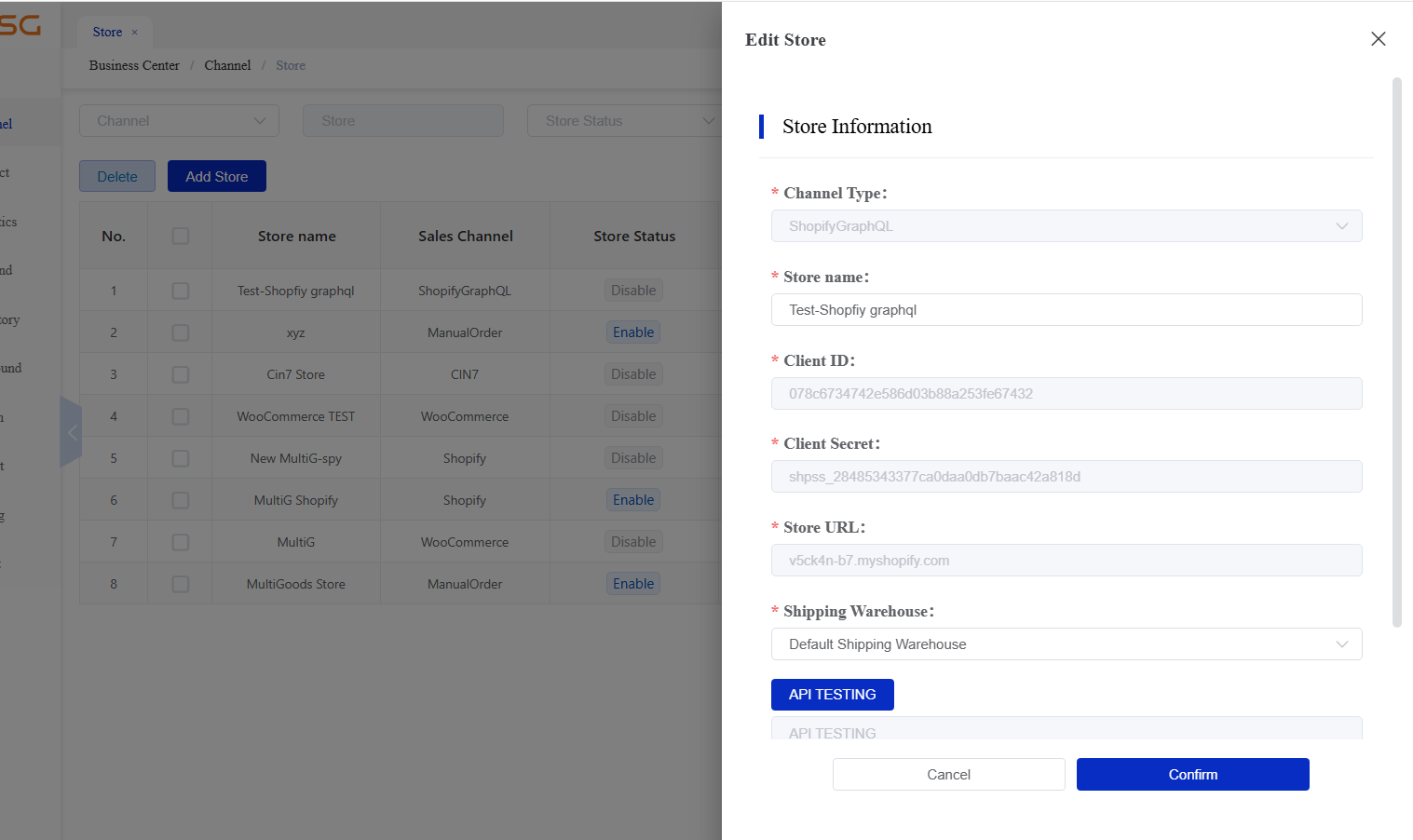
Task: Click the Edit Store panel vertical scrollbar
Action: tap(1397, 352)
